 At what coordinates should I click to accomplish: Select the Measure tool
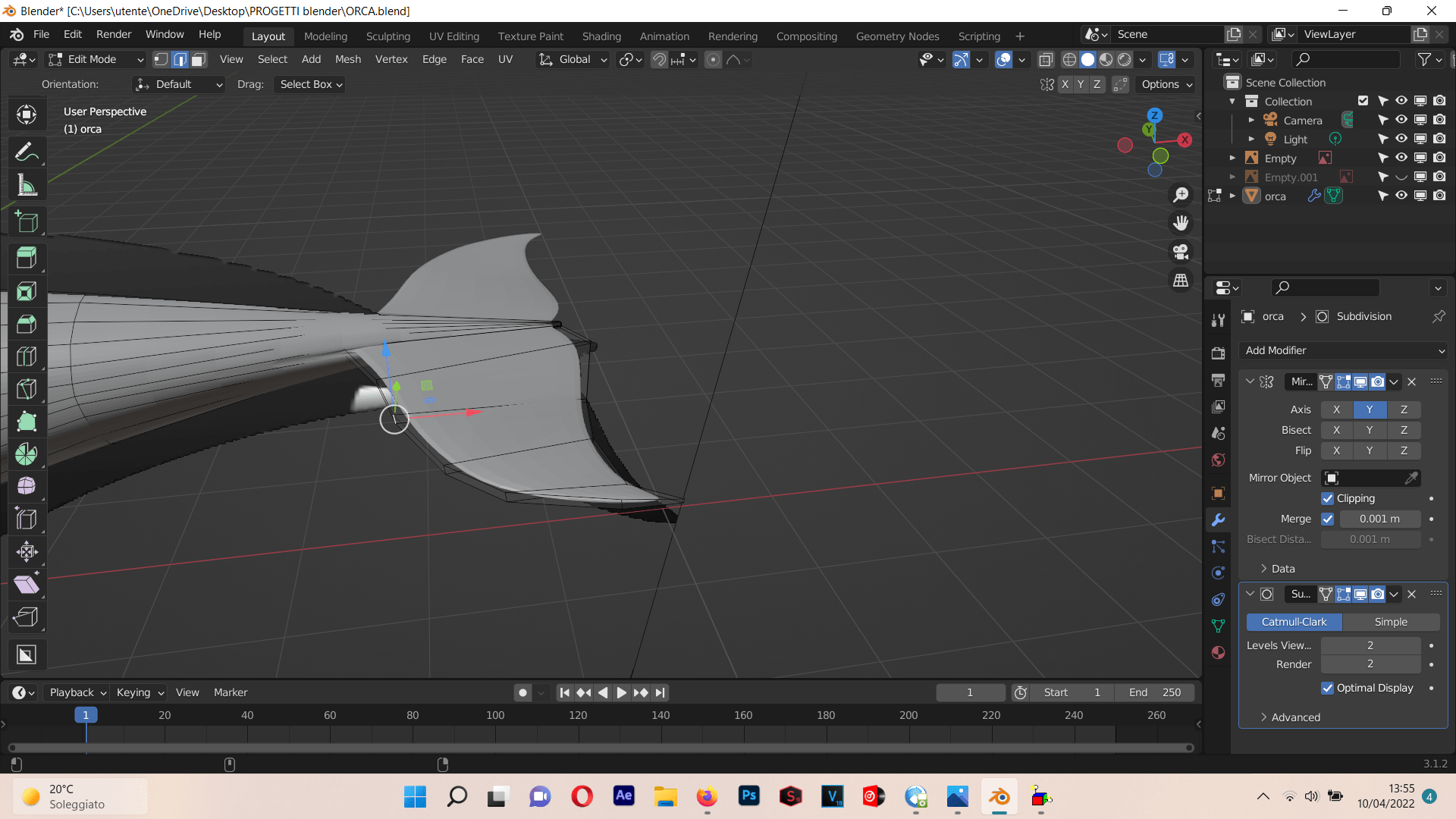(27, 185)
